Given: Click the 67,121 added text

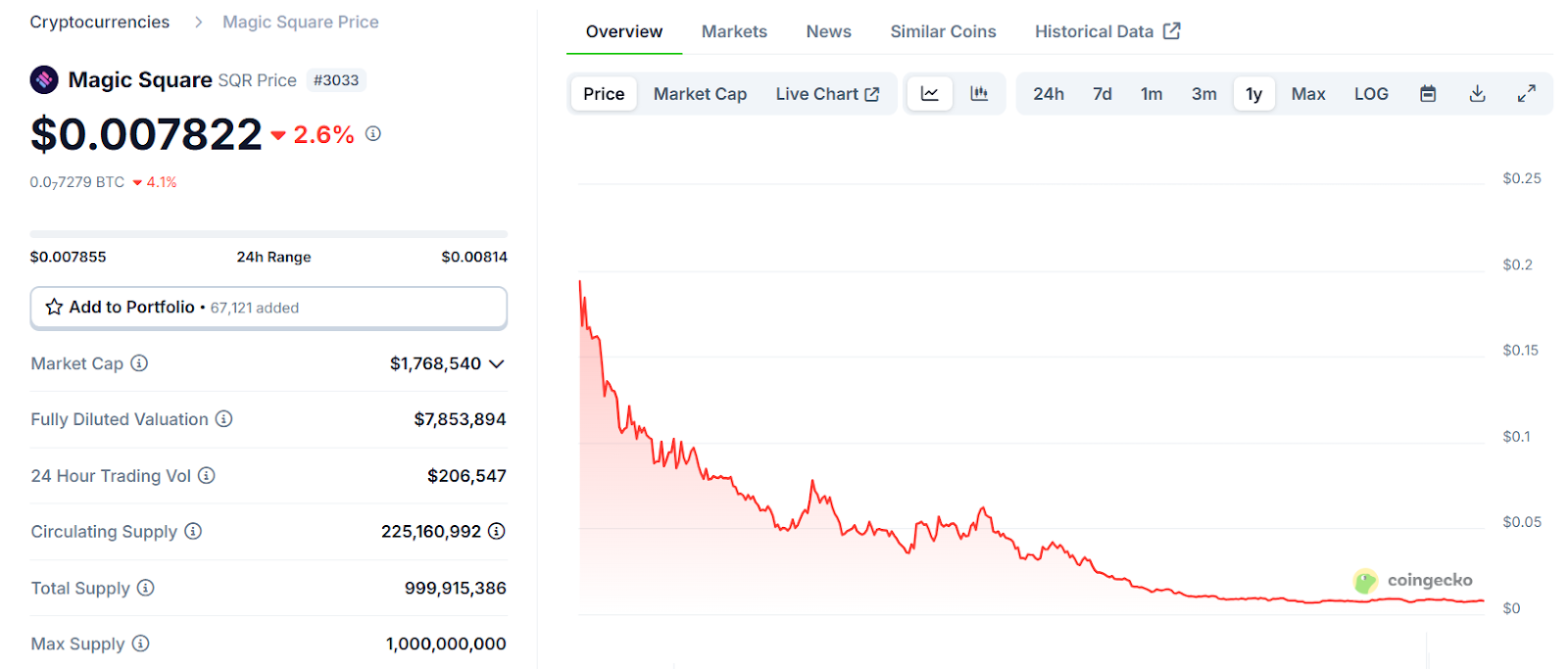Looking at the screenshot, I should [255, 308].
